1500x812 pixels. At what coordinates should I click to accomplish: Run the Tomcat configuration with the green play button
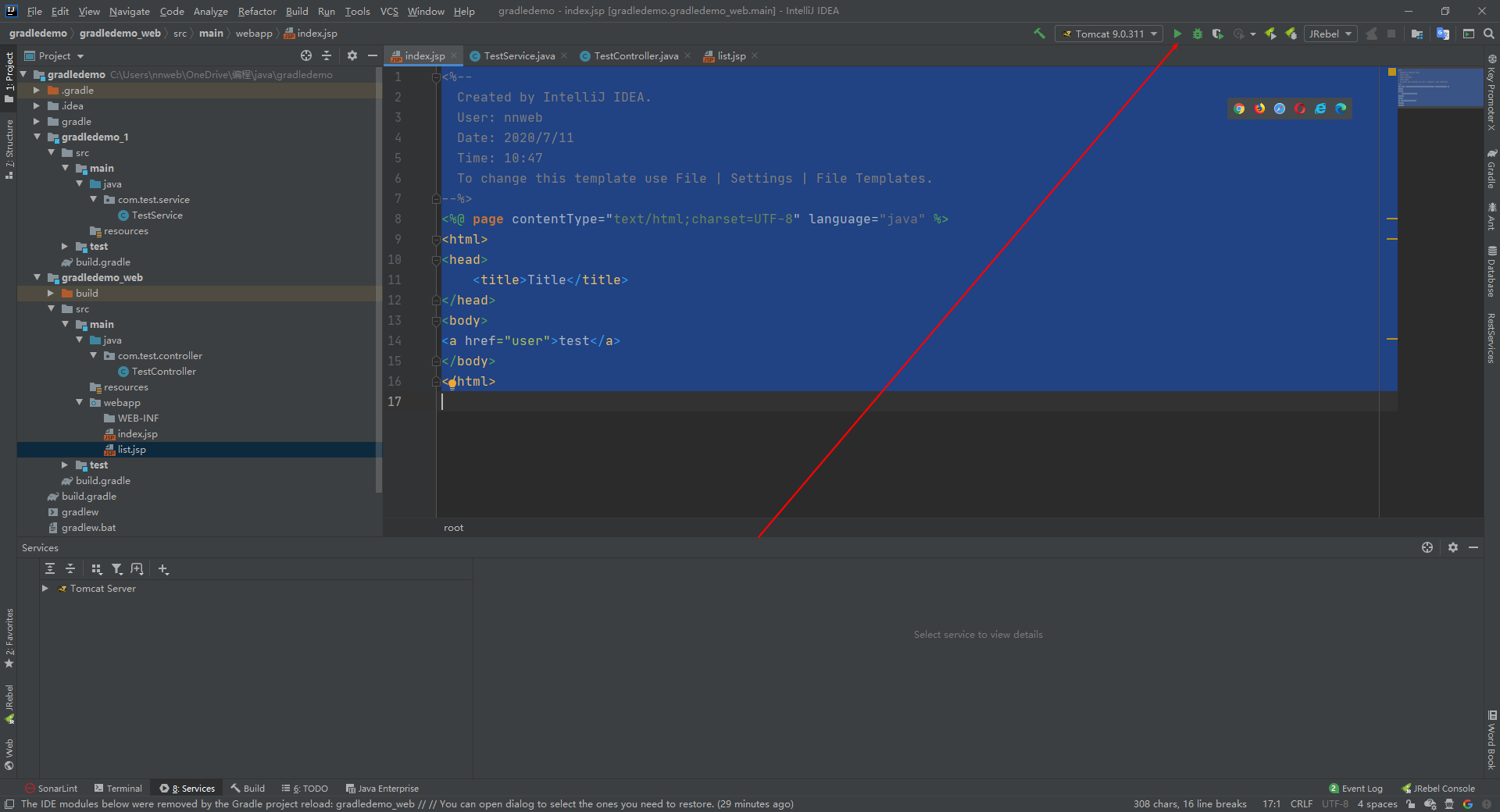click(x=1177, y=34)
